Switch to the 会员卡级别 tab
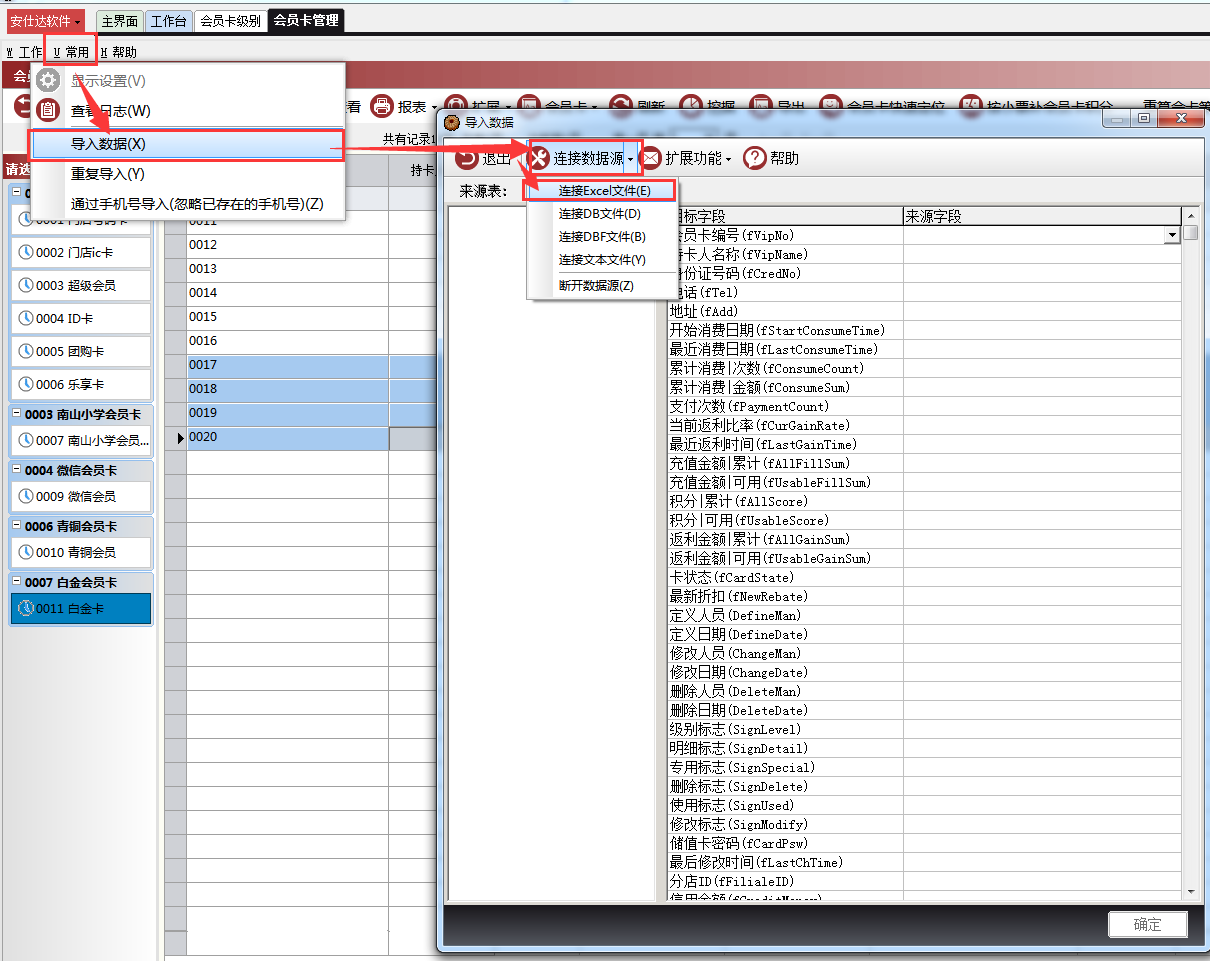The image size is (1210, 961). point(230,20)
